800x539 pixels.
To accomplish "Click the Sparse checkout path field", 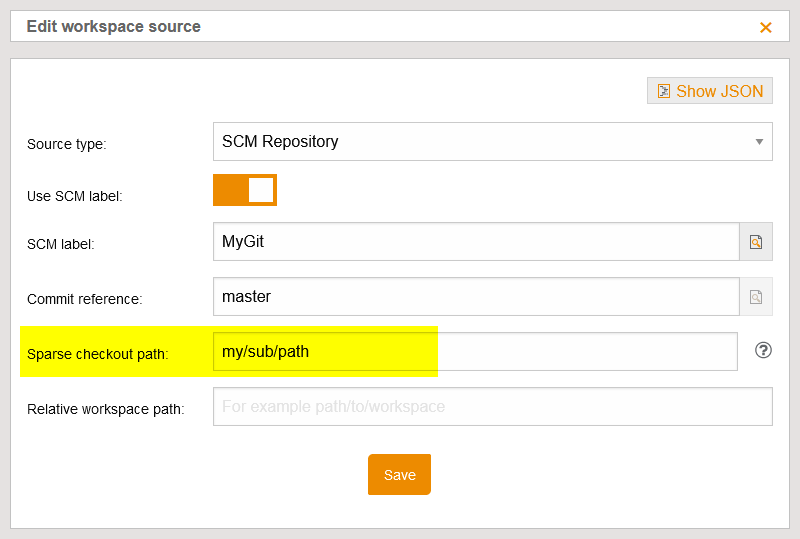I will (475, 351).
